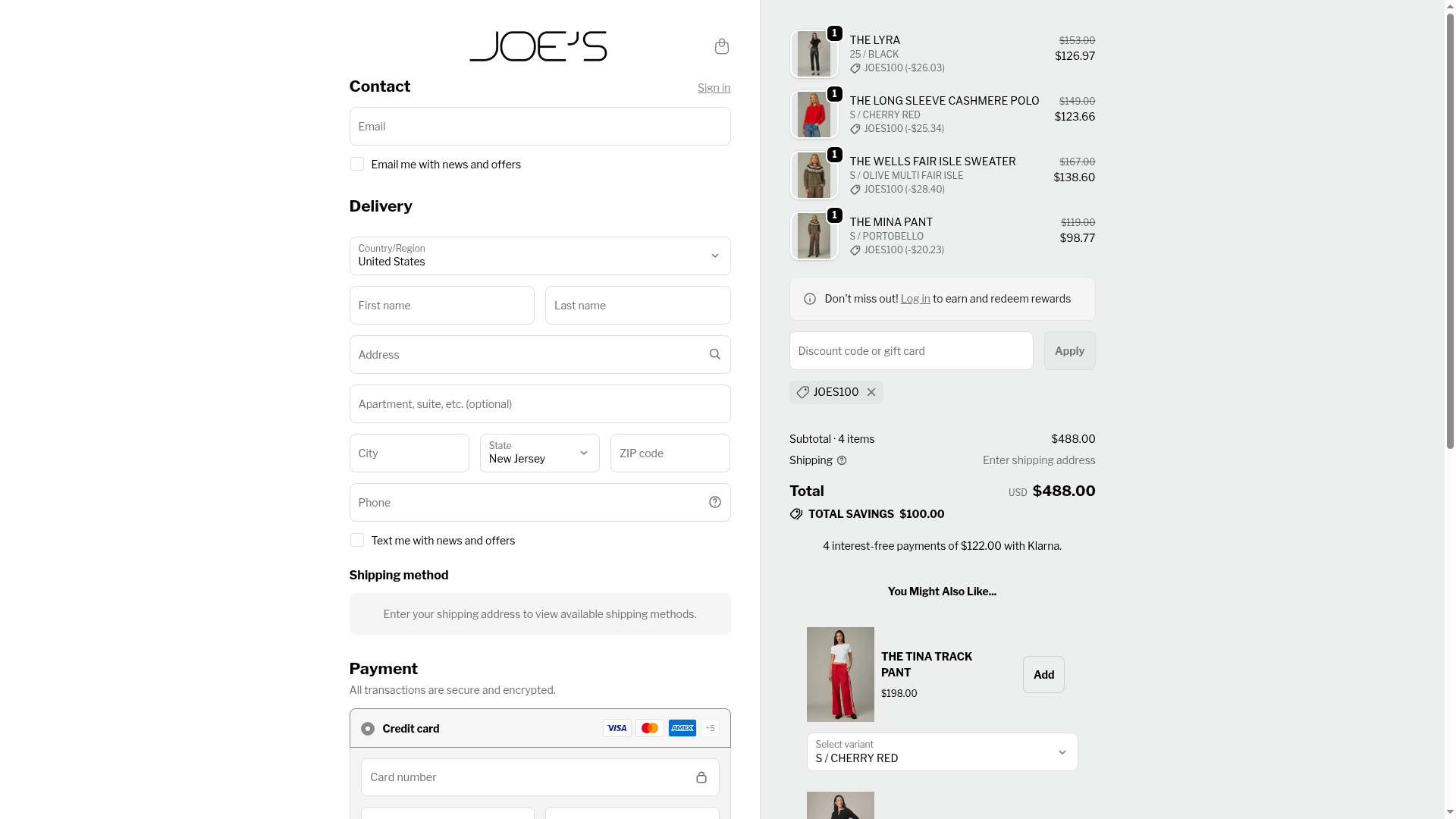Click the JOE'S logo

538,46
